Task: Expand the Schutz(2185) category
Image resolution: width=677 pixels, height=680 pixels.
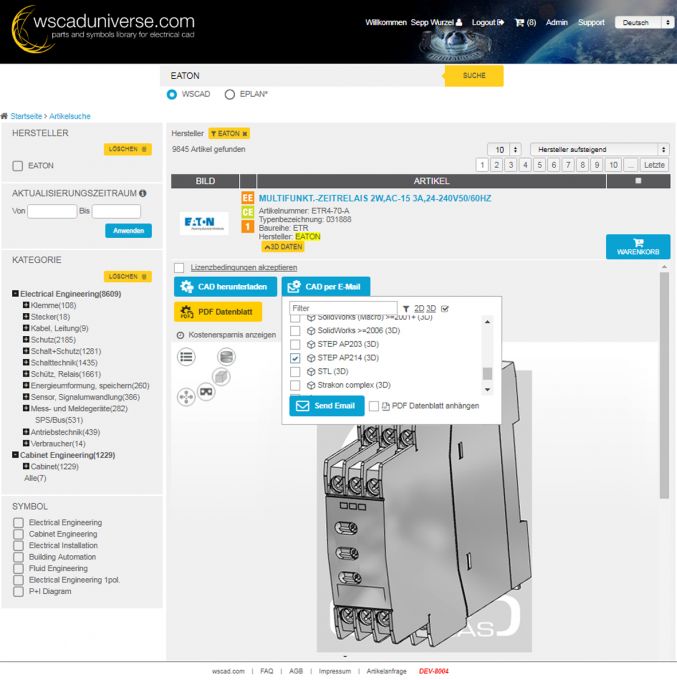Action: pyautogui.click(x=26, y=339)
